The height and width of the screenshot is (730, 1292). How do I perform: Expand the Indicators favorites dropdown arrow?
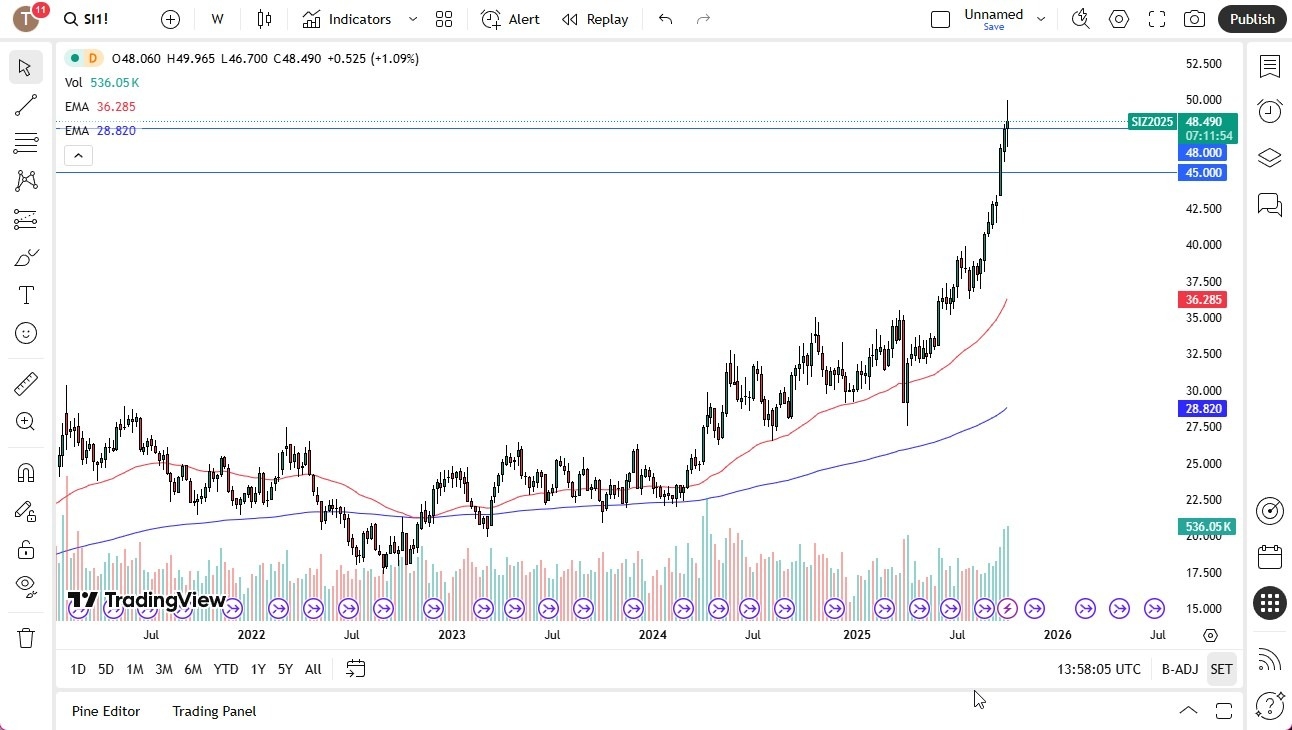tap(413, 19)
